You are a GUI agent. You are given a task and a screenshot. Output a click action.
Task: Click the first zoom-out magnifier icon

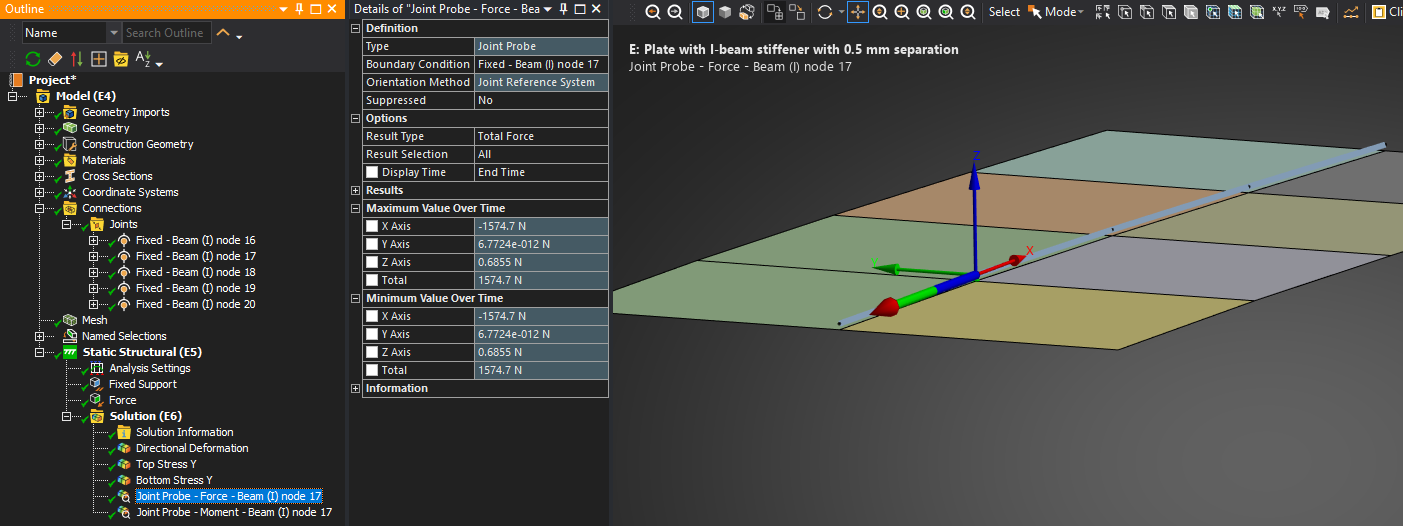point(653,12)
